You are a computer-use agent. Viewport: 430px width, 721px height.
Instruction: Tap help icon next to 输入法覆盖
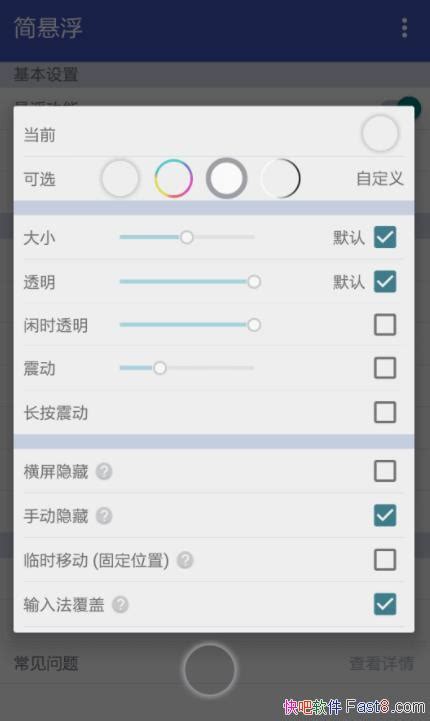click(x=120, y=604)
